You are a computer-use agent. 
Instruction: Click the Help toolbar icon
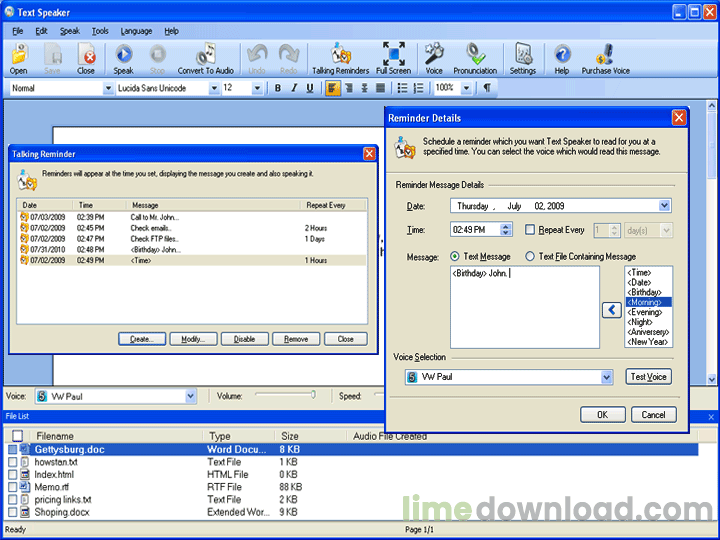(x=562, y=58)
